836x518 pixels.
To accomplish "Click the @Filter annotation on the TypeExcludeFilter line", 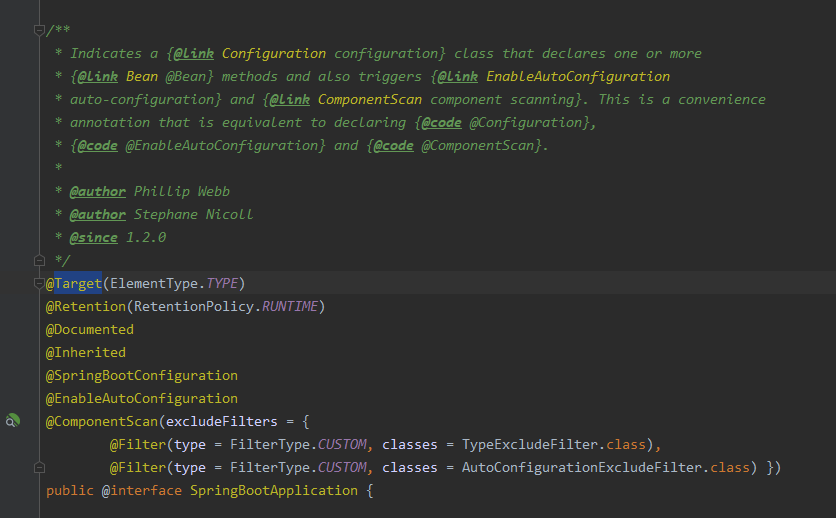I will [138, 444].
